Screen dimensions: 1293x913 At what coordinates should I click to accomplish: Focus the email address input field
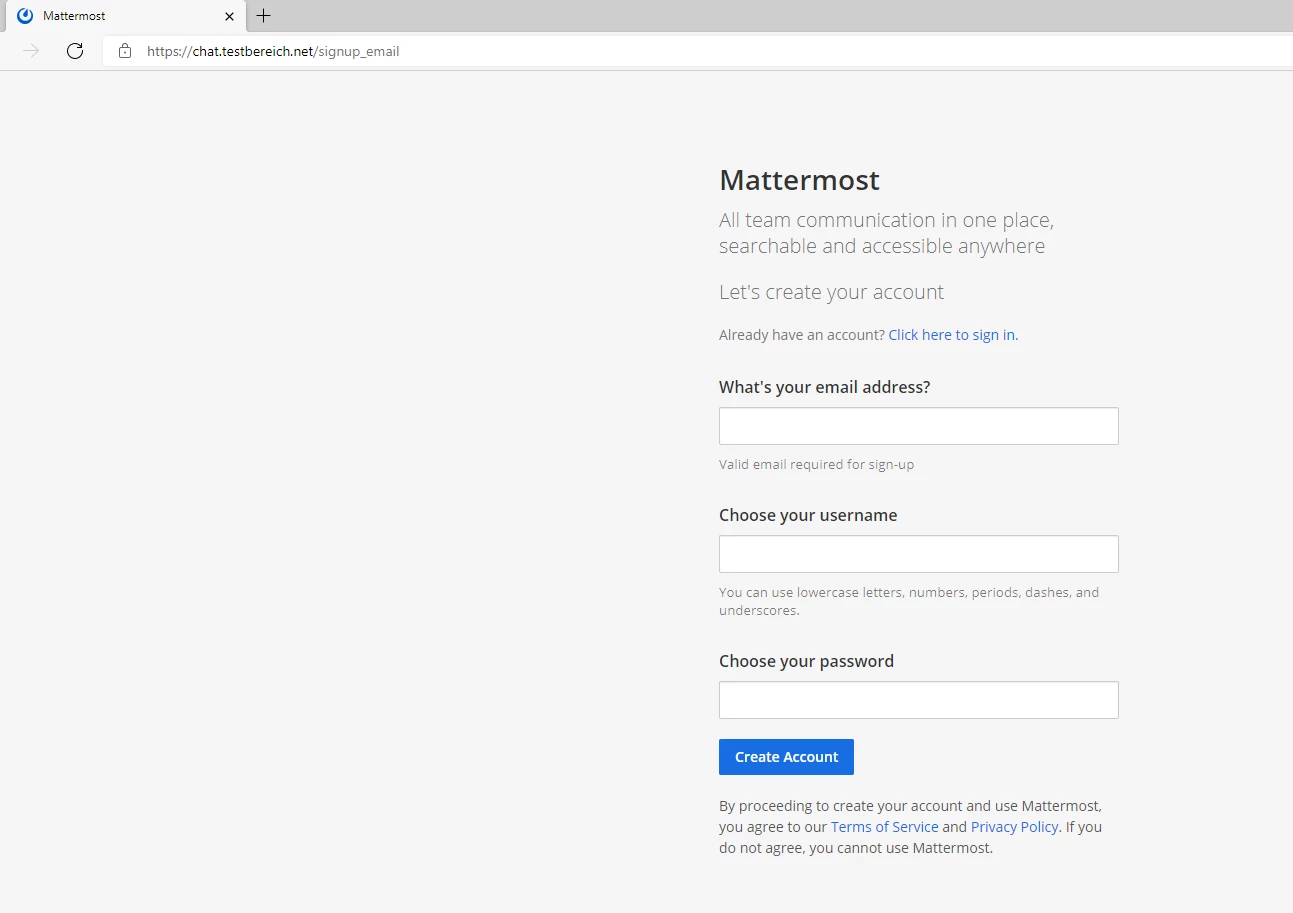(918, 426)
